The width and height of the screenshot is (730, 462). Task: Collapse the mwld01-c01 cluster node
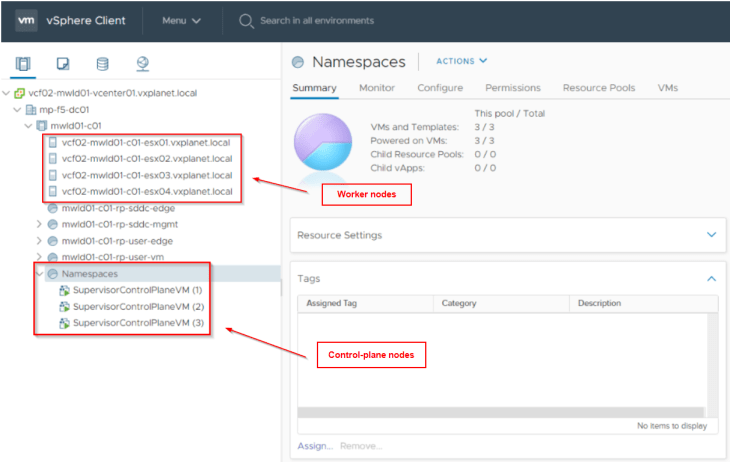(28, 126)
